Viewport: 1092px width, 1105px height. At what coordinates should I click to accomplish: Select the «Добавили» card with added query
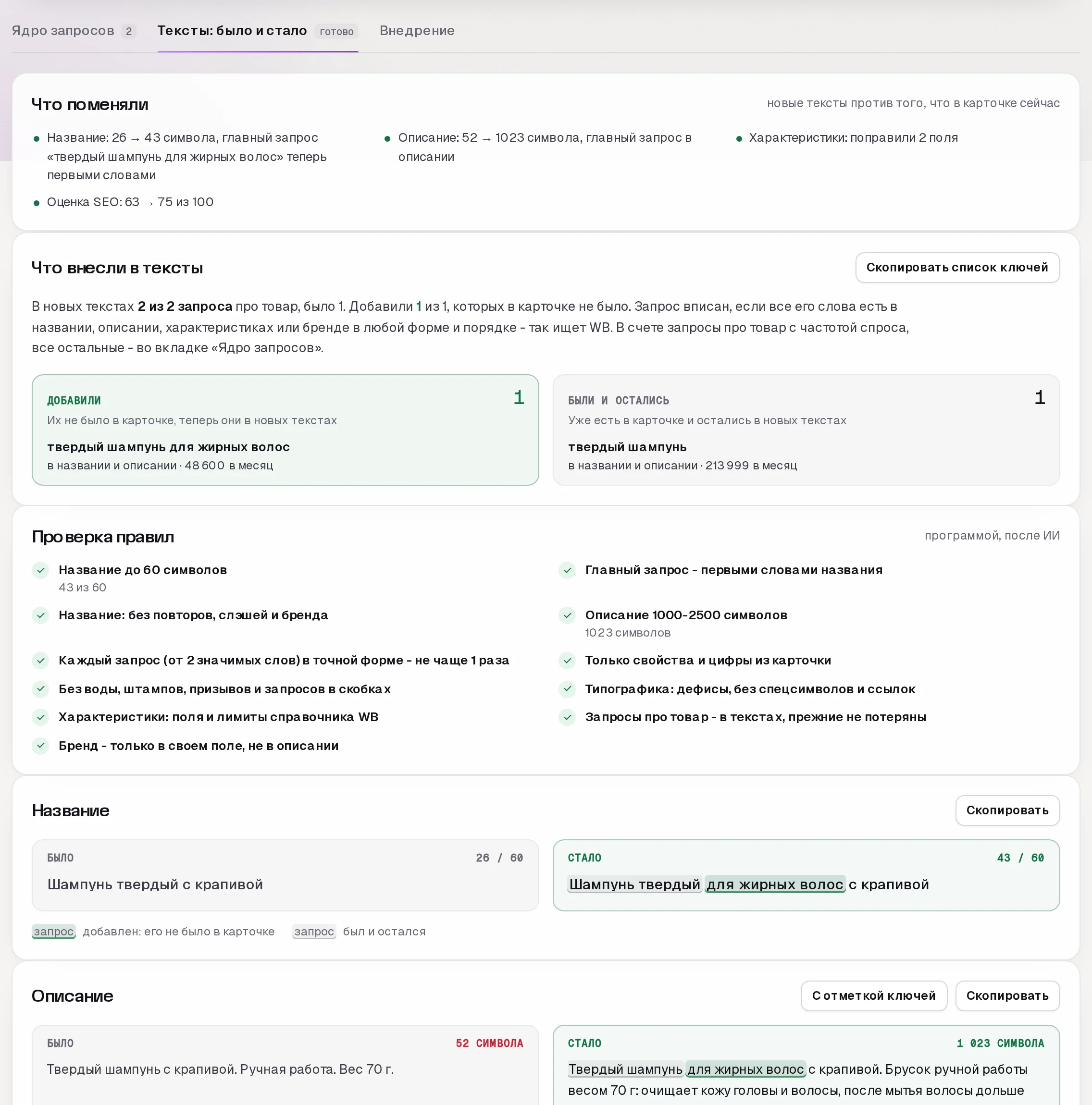pyautogui.click(x=285, y=430)
